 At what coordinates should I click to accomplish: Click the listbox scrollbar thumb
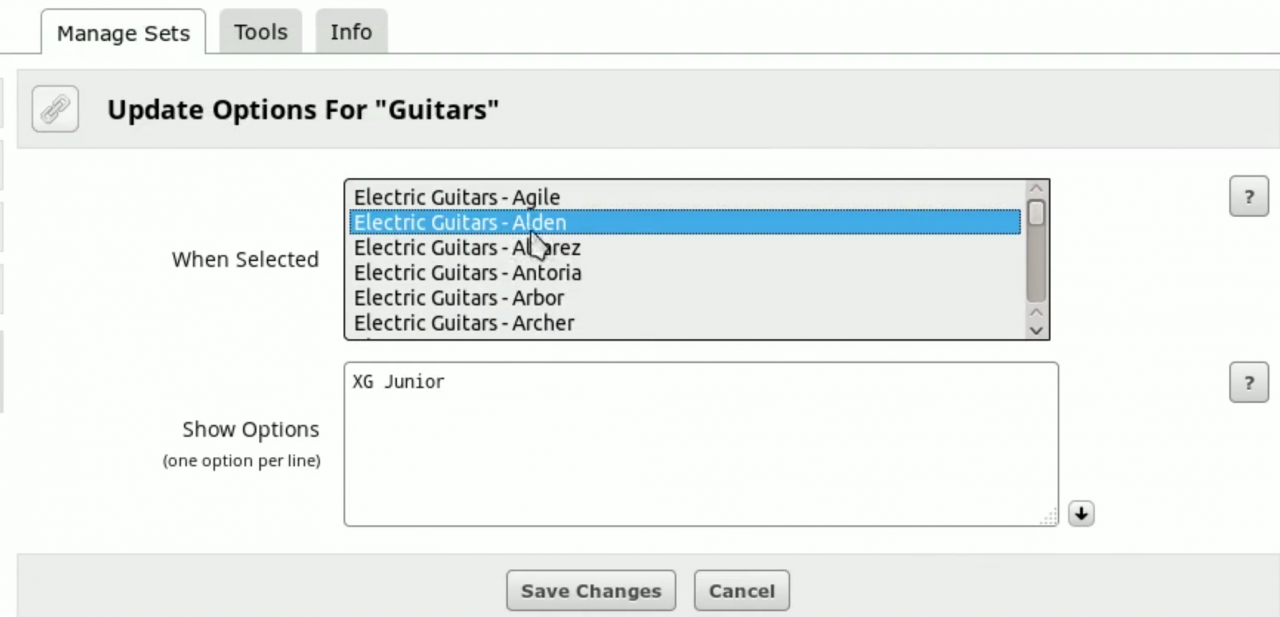[1036, 212]
